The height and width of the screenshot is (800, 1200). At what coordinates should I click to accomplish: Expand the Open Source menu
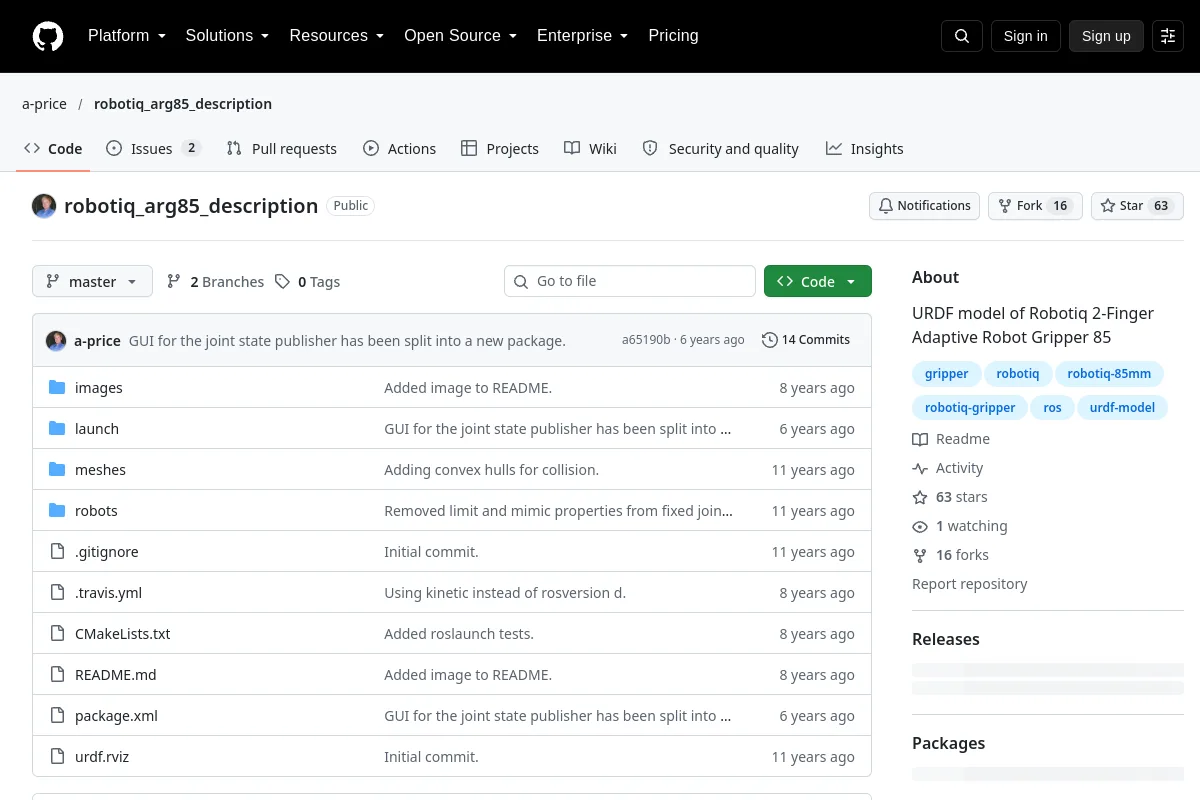point(461,36)
